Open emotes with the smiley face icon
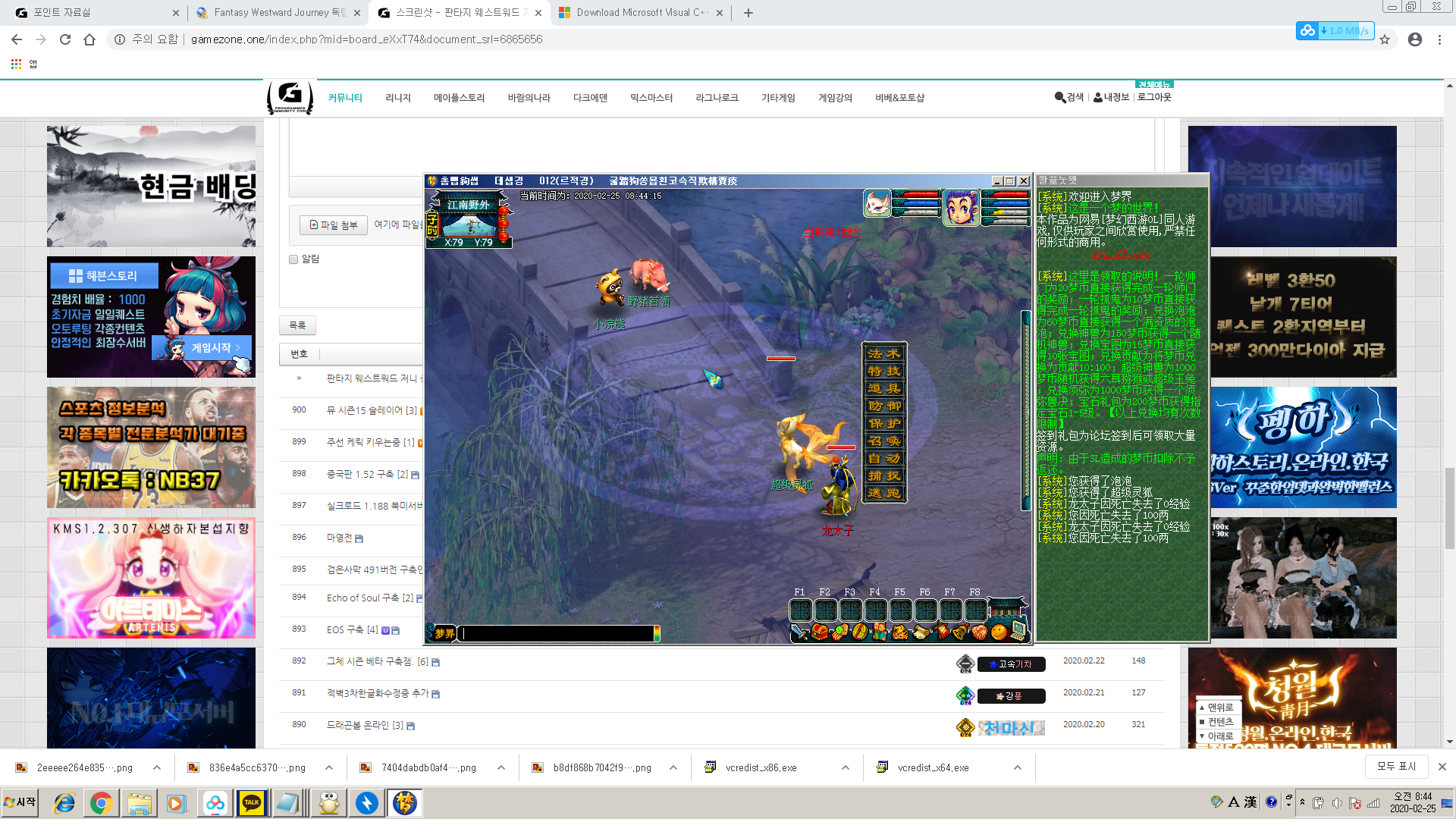Viewport: 1456px width, 819px height. pos(998,632)
